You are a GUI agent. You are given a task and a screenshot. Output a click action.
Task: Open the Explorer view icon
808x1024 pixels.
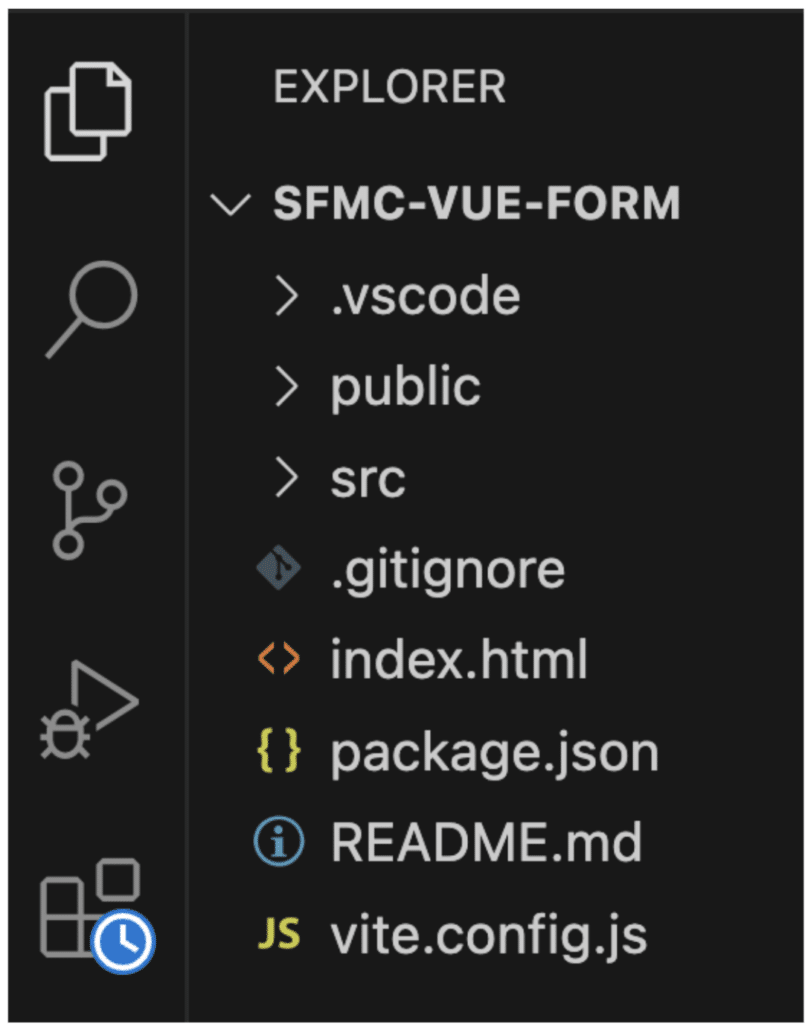88,110
